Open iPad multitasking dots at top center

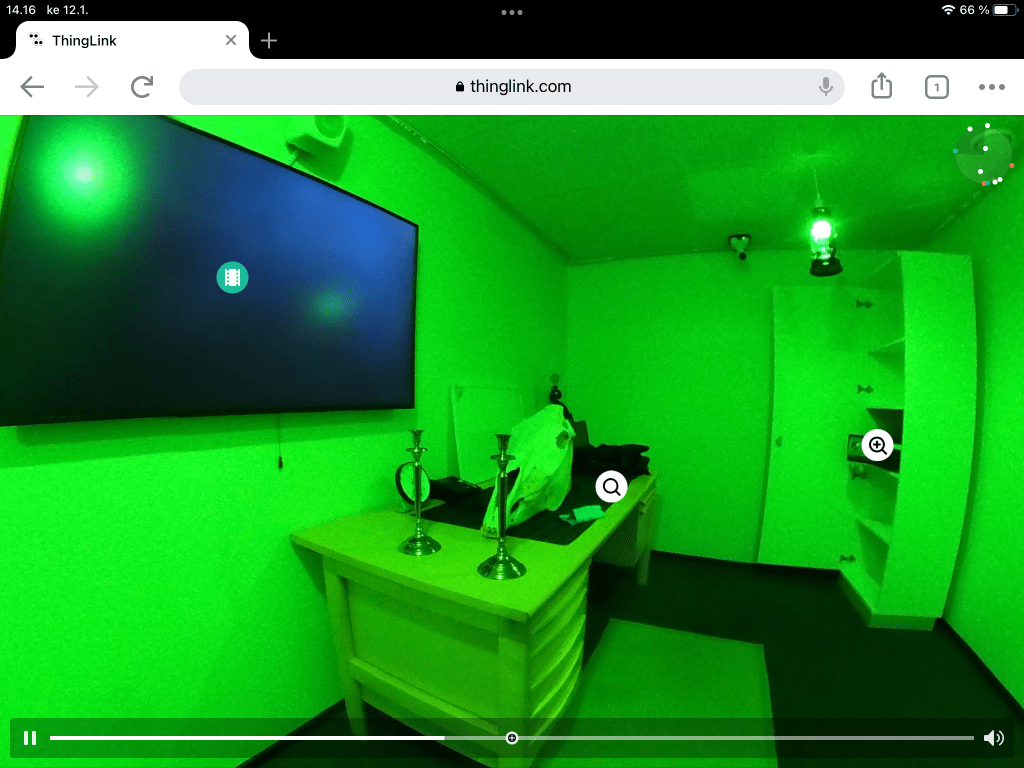click(x=512, y=12)
